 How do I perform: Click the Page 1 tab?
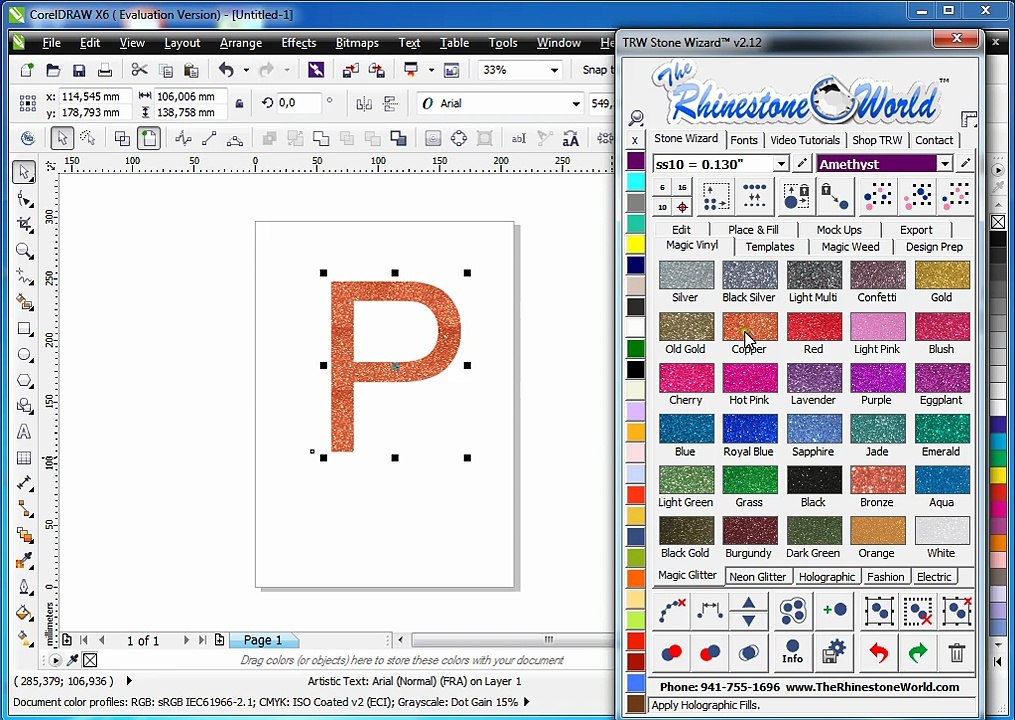pyautogui.click(x=263, y=640)
